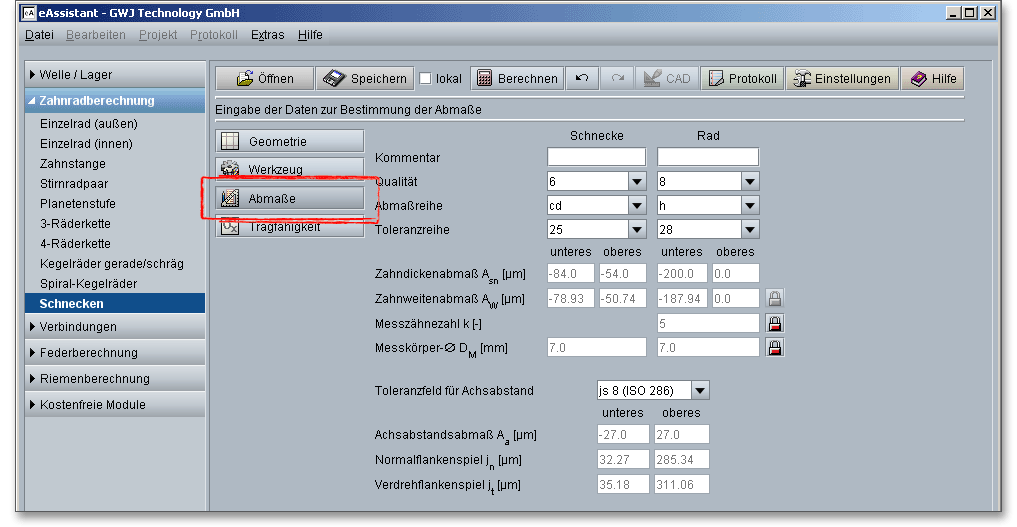The height and width of the screenshot is (527, 1017).
Task: Toggle the Messkörper diameter lock
Action: tap(774, 348)
